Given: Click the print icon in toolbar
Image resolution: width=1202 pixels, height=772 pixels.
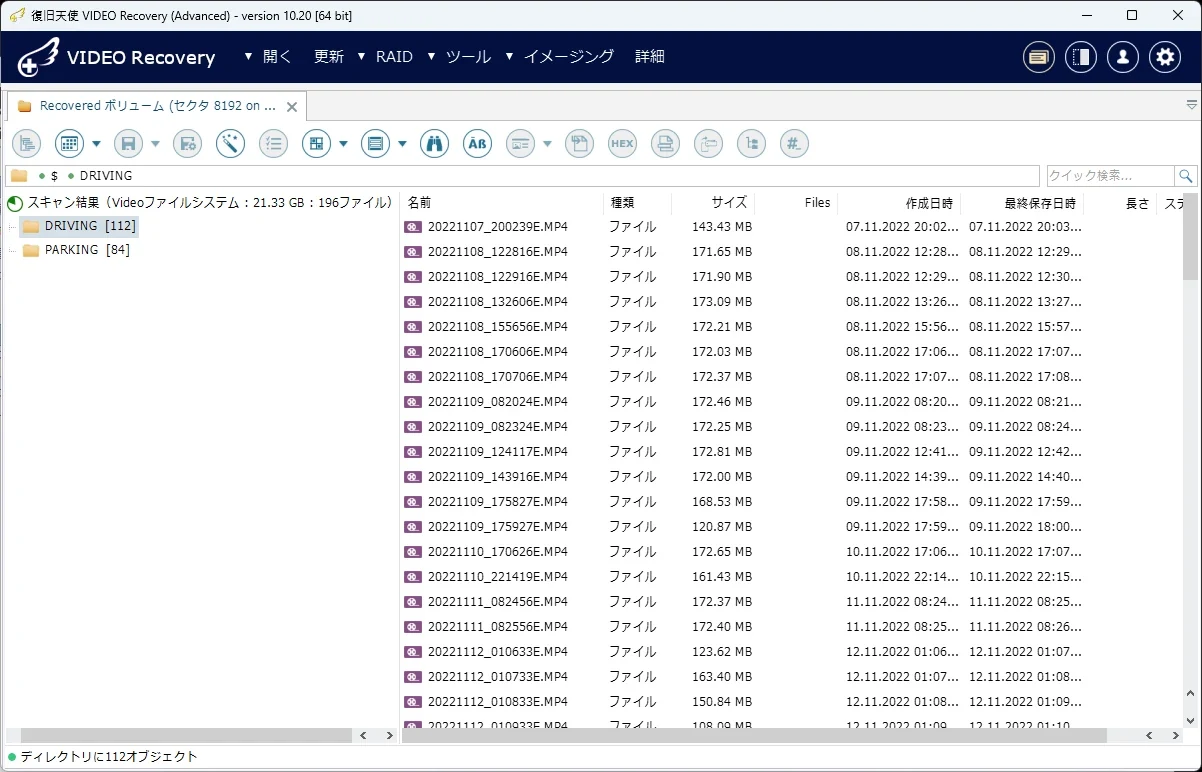Looking at the screenshot, I should 665,144.
